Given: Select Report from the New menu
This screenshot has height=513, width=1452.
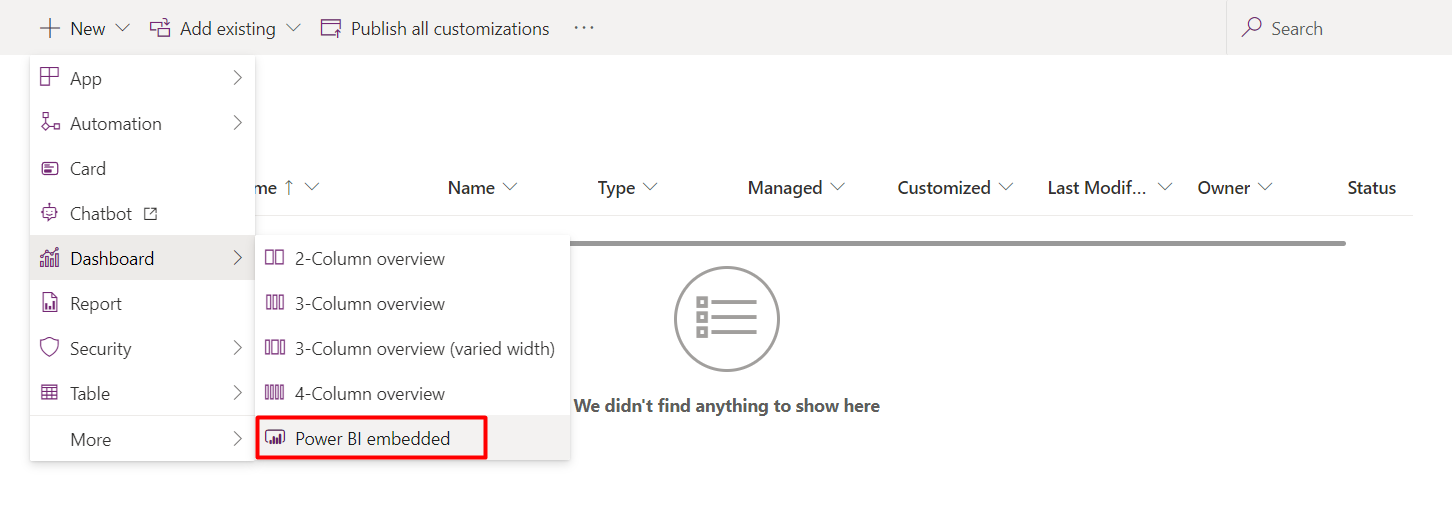Looking at the screenshot, I should click(142, 303).
